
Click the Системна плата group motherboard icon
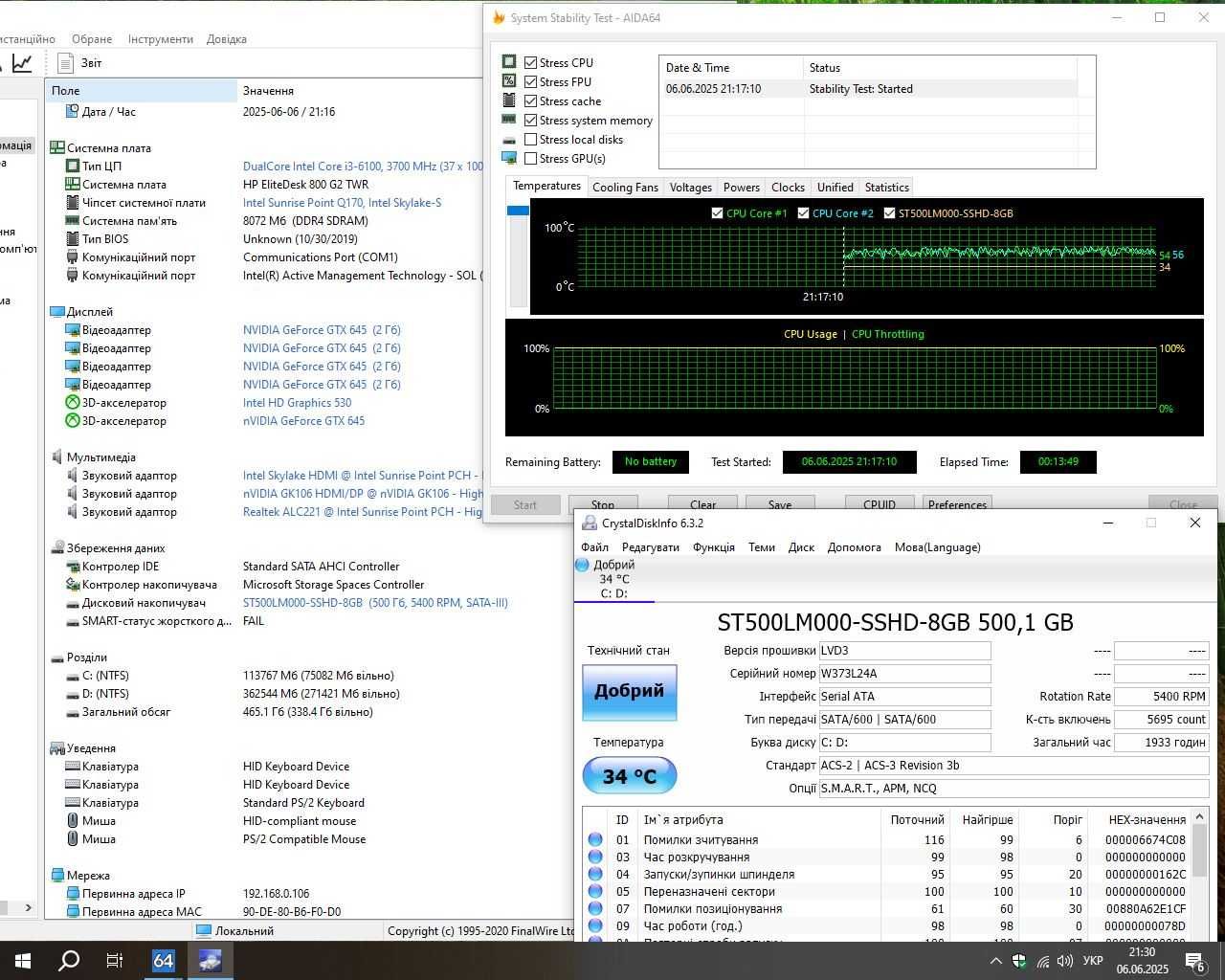tap(56, 148)
